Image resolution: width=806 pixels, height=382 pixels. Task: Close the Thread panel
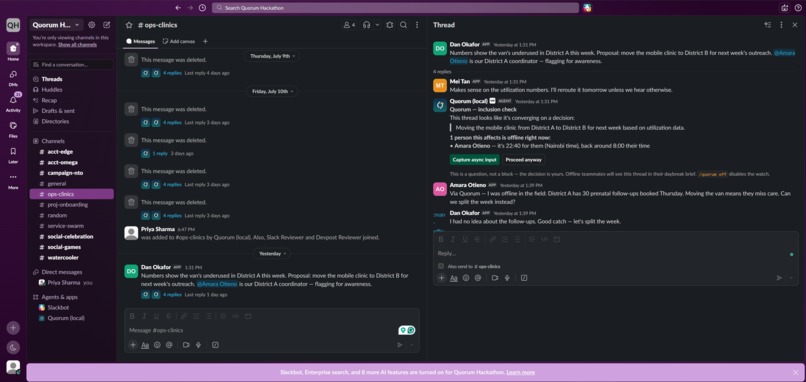point(795,25)
